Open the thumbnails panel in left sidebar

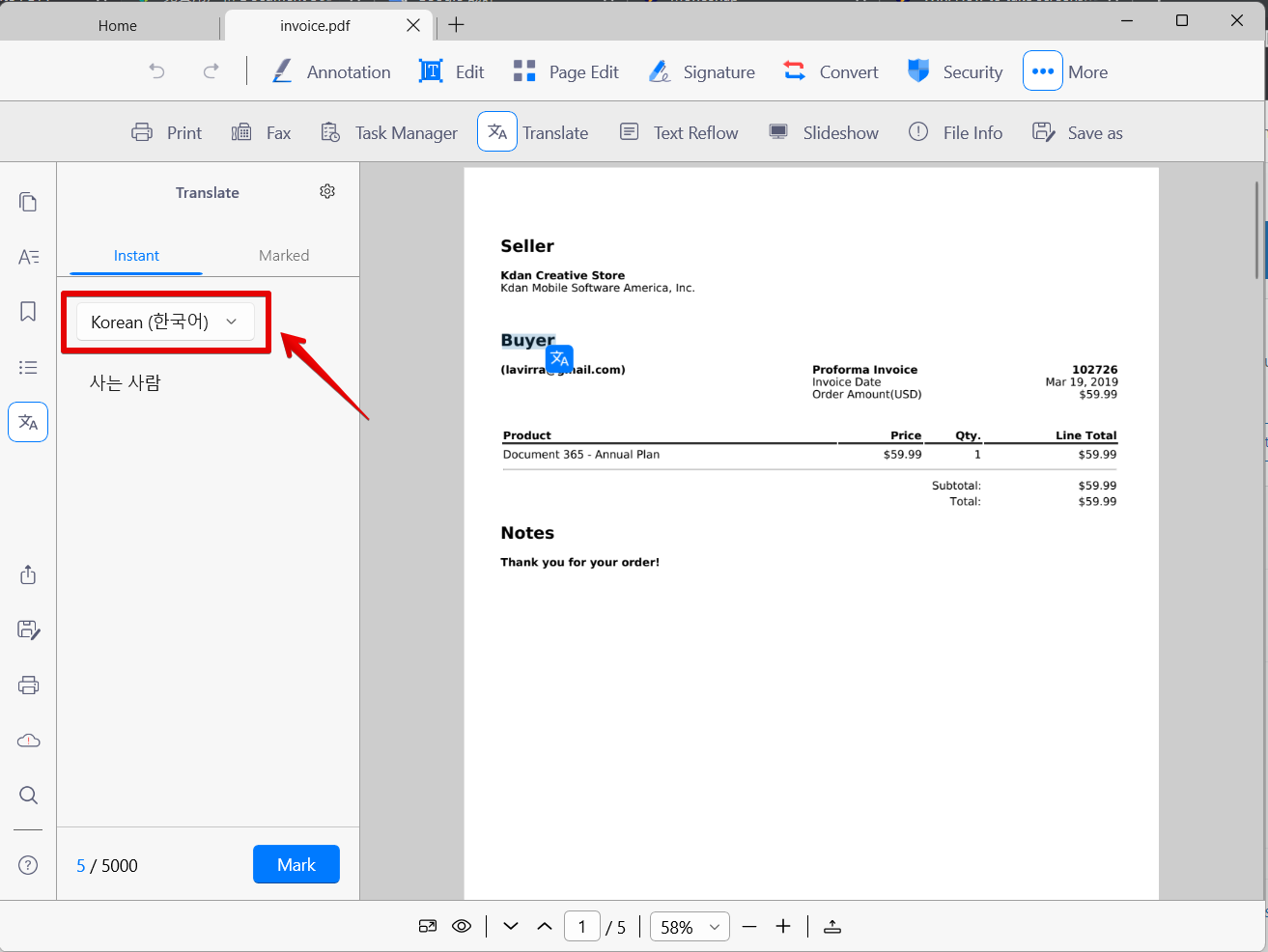tap(28, 202)
